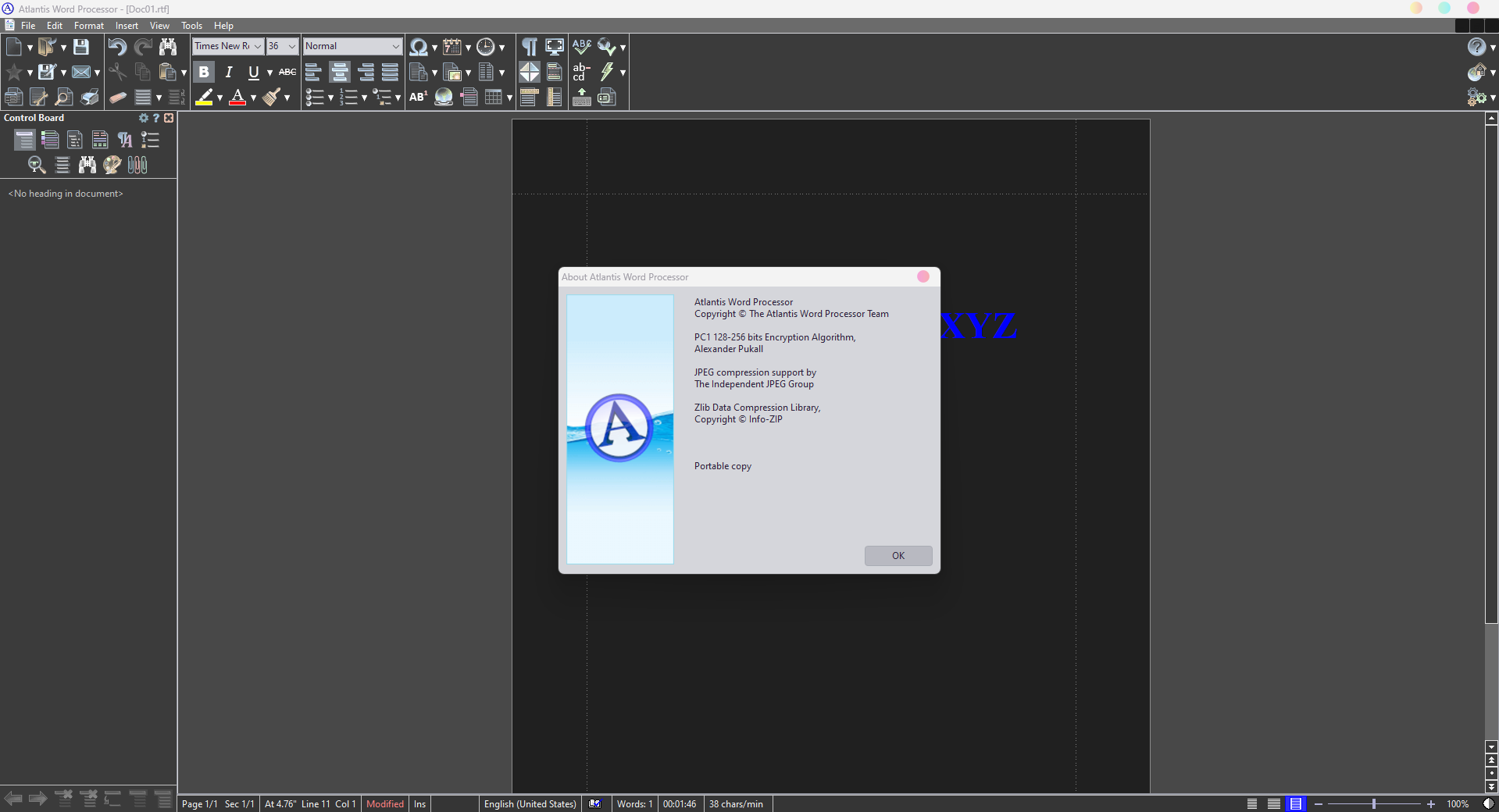Click the Save document floppy icon
Viewport: 1499px width, 812px height.
(81, 47)
